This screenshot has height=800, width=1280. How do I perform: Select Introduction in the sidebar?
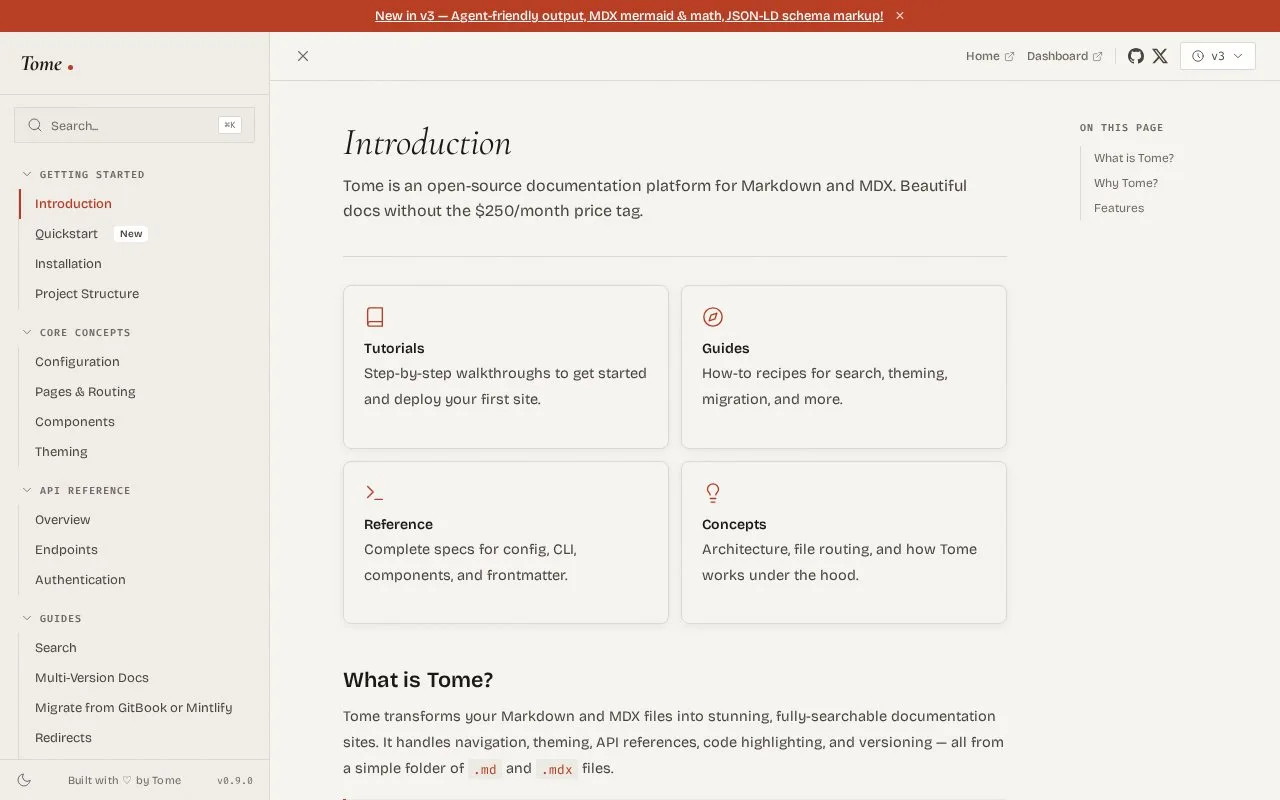click(x=73, y=204)
